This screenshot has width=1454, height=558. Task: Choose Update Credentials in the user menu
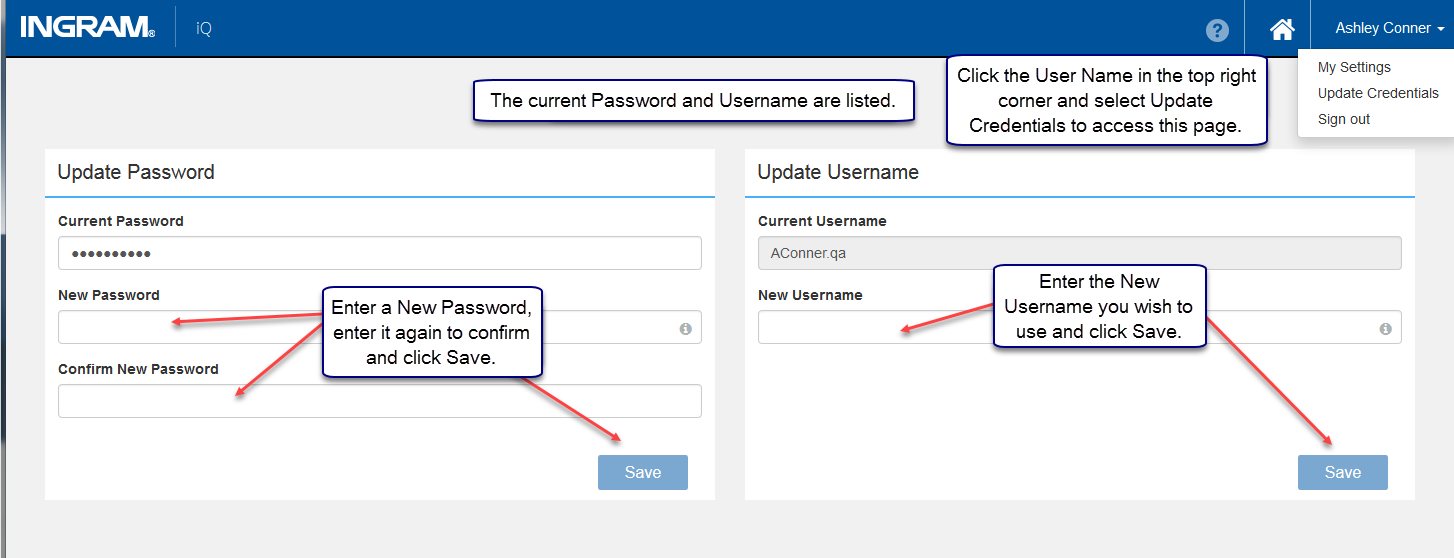click(1378, 93)
